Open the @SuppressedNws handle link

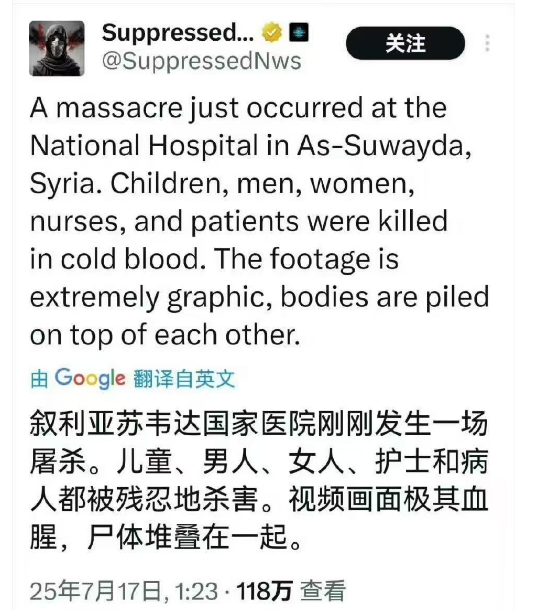[202, 61]
